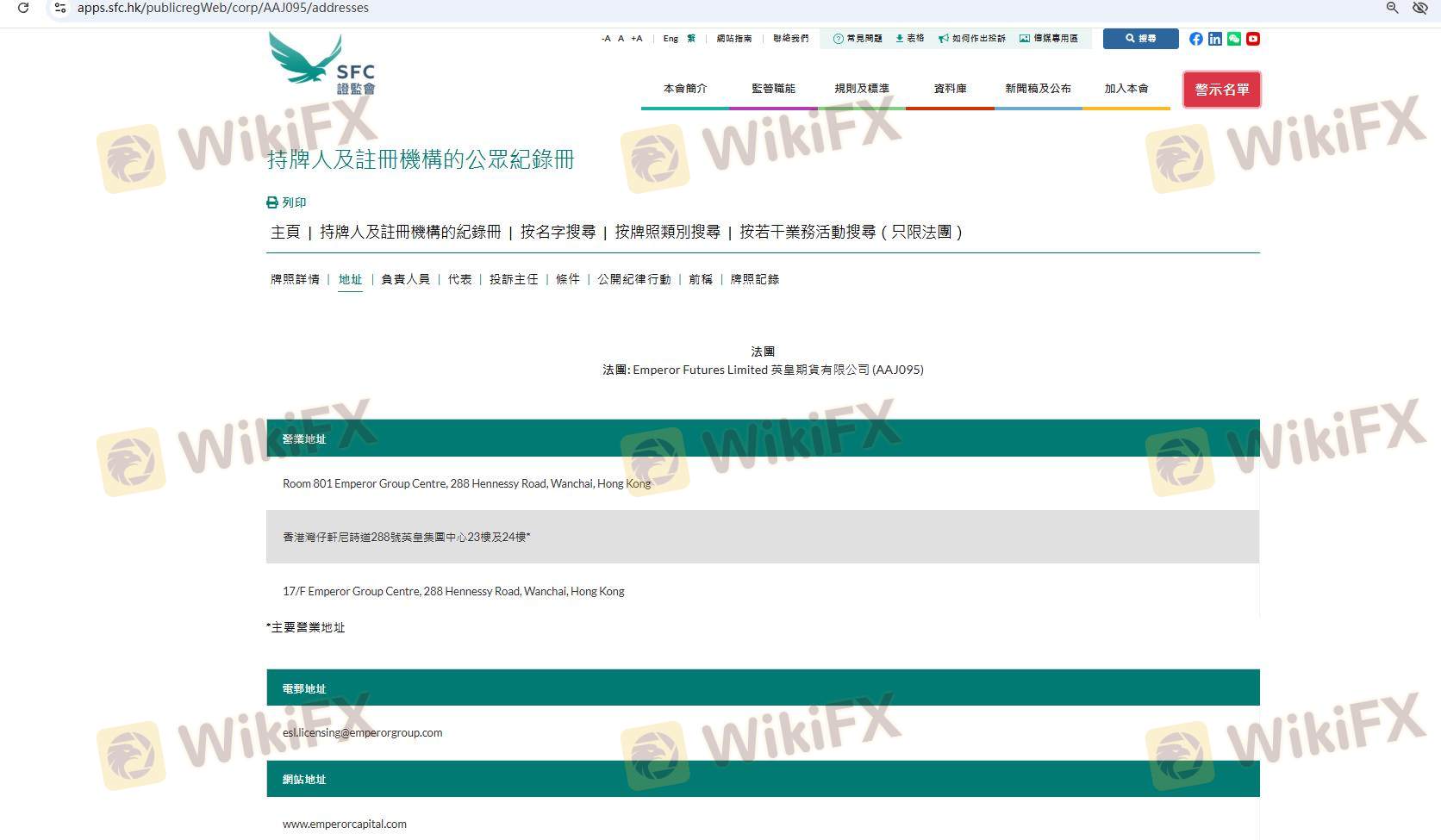Screen dimensions: 1441x840
Task: Open the SFC WeChat icon
Action: (1234, 39)
